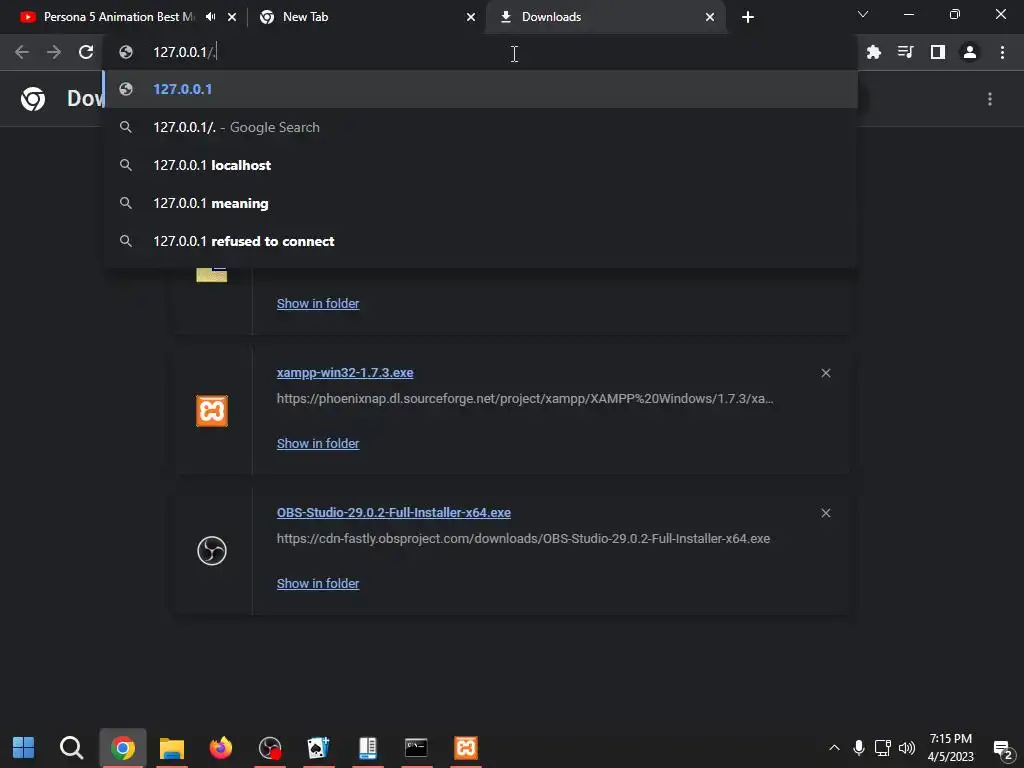The height and width of the screenshot is (768, 1024).
Task: Click the Chrome taskbar icon
Action: [122, 748]
